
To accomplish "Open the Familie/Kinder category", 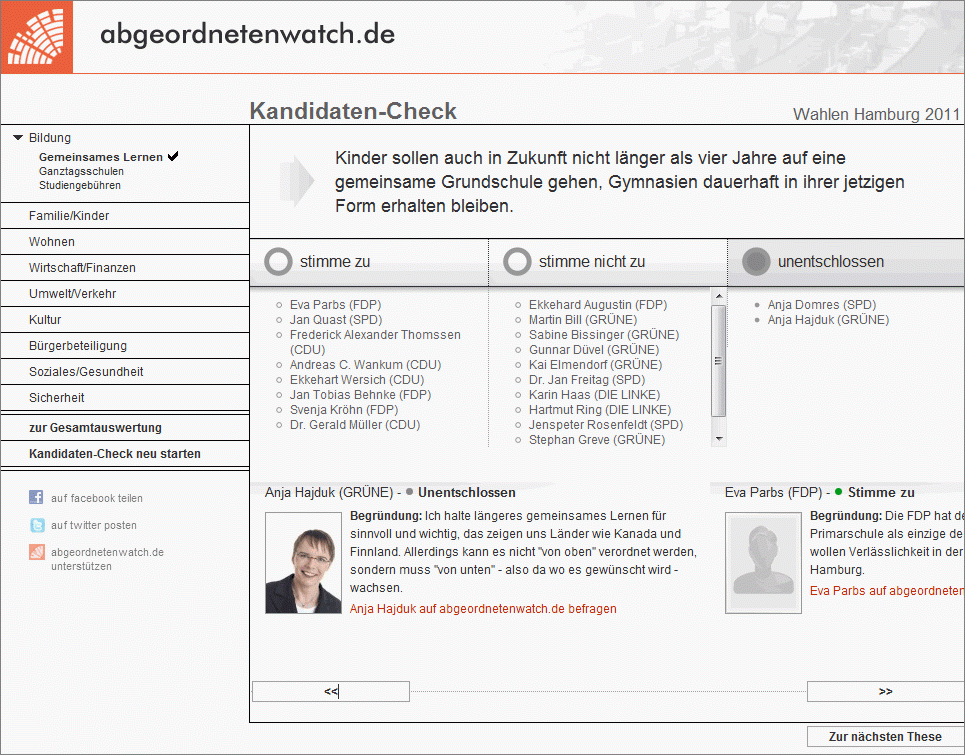I will pos(125,215).
